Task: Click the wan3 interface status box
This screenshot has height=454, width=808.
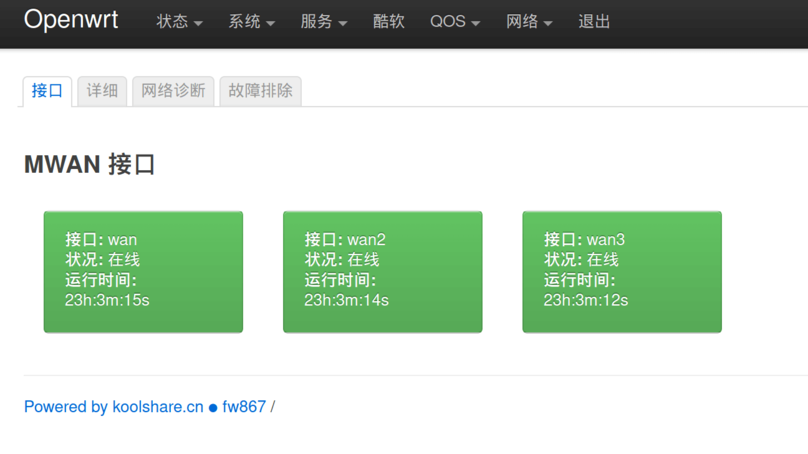Action: pyautogui.click(x=621, y=271)
